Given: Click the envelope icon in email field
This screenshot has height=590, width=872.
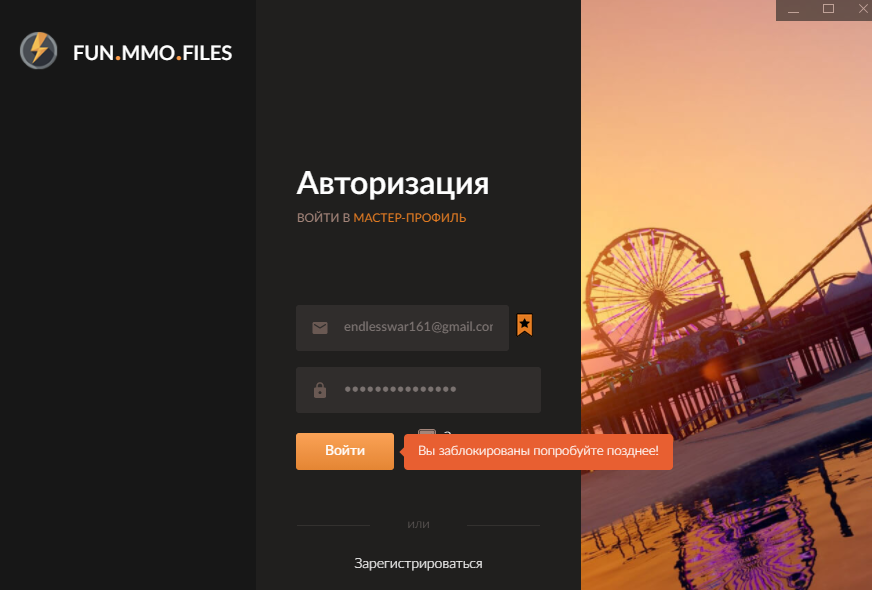Looking at the screenshot, I should 320,327.
